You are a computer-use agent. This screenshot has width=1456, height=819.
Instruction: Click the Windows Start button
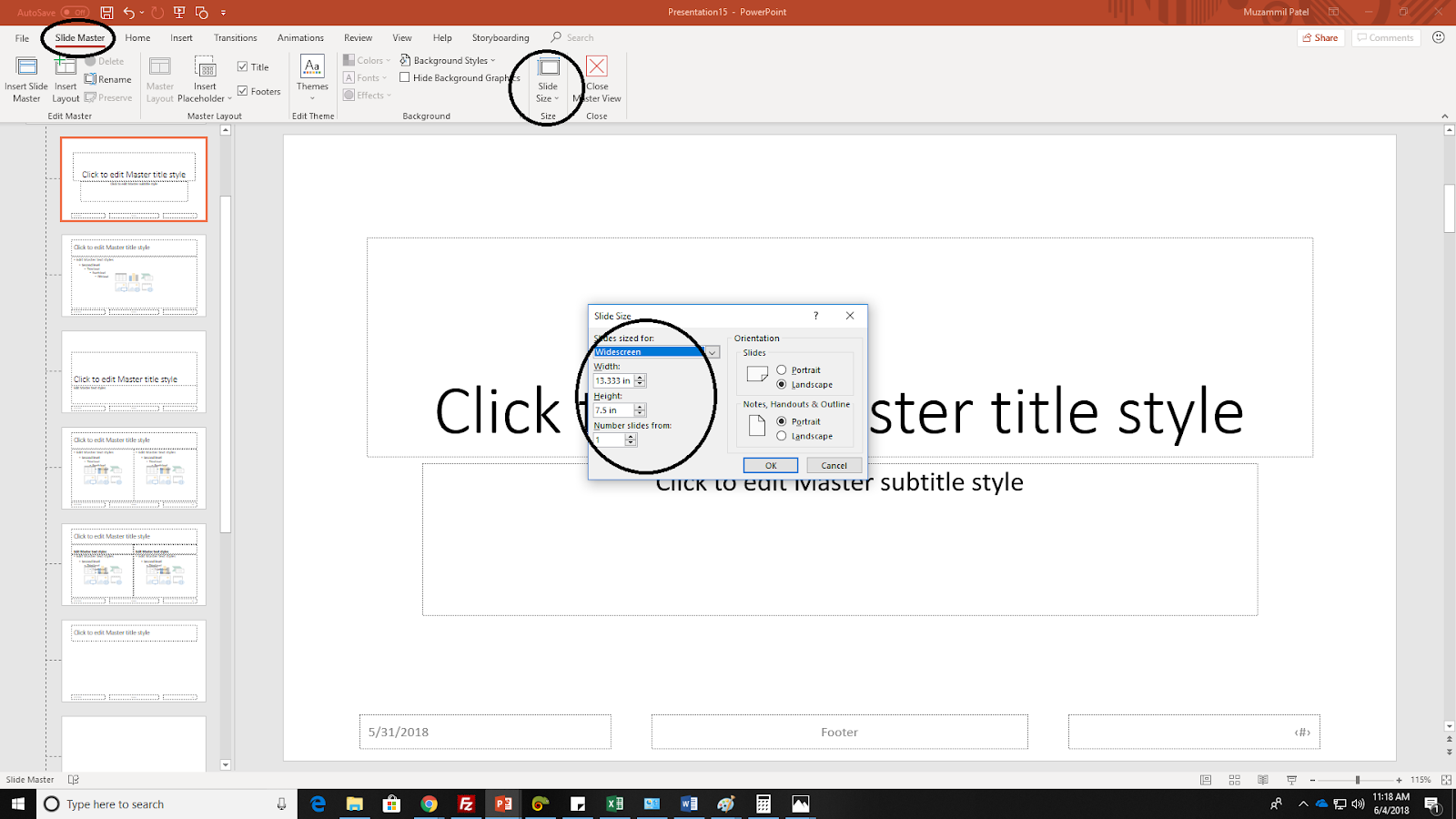pos(17,804)
